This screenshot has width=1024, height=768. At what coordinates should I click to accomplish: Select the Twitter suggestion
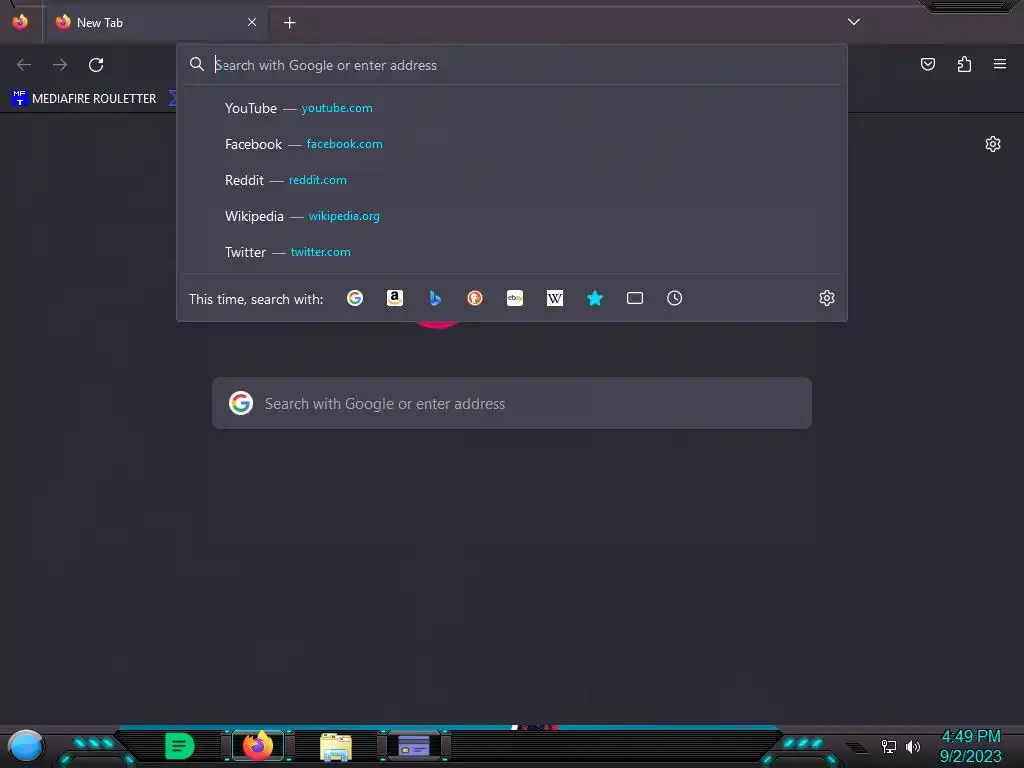512,252
